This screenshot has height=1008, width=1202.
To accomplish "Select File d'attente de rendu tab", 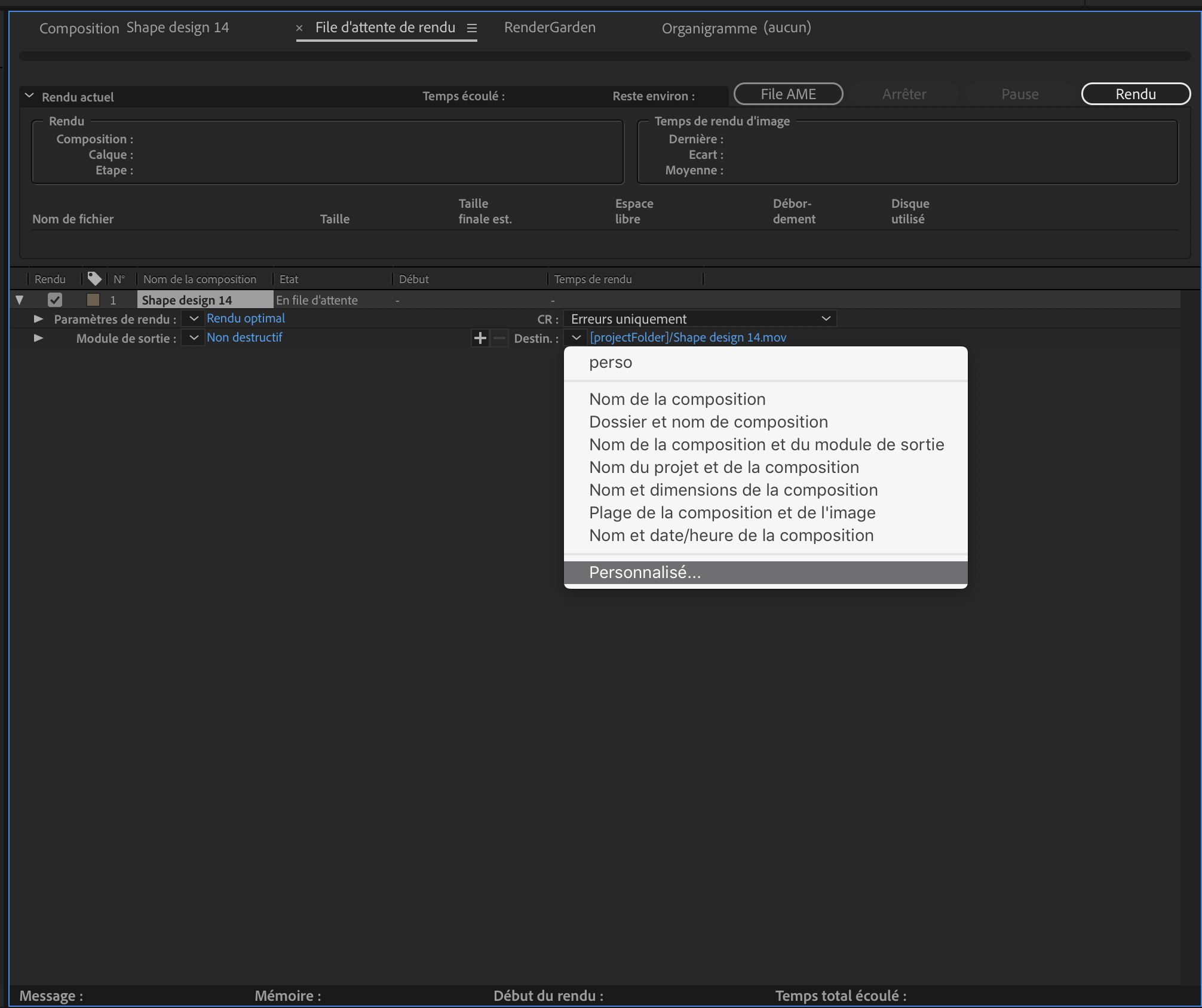I will tap(385, 27).
